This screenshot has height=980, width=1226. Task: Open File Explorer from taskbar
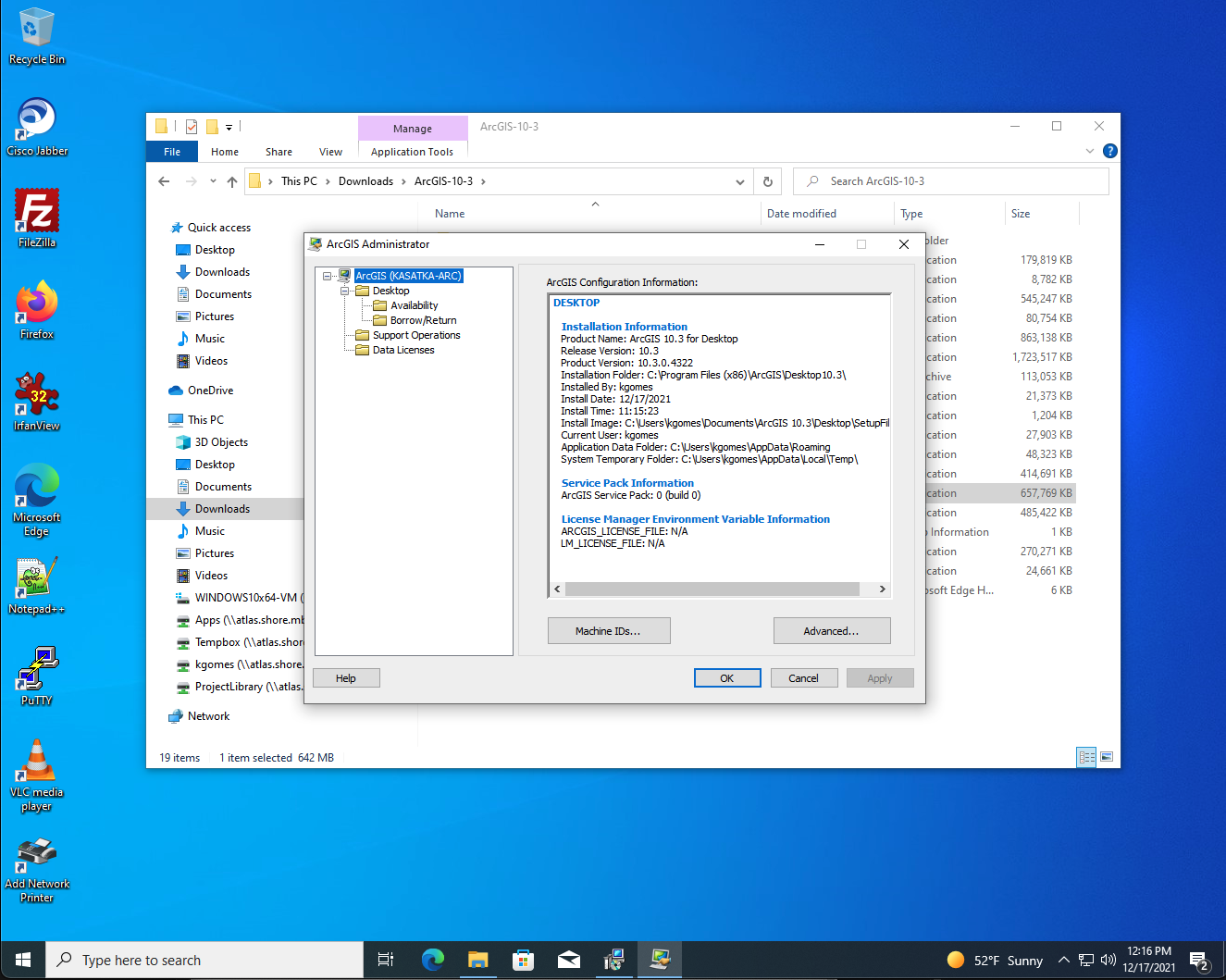477,960
